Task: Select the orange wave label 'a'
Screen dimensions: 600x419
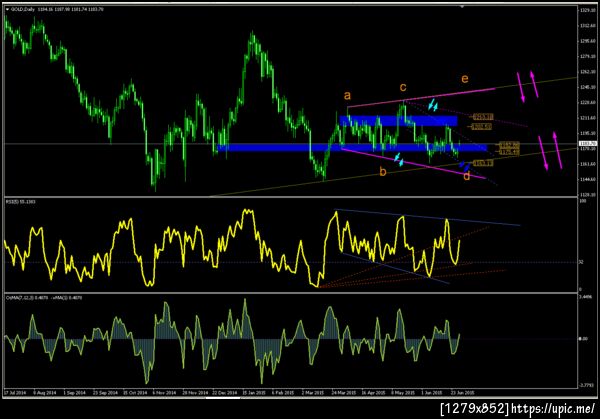Action: (x=347, y=95)
